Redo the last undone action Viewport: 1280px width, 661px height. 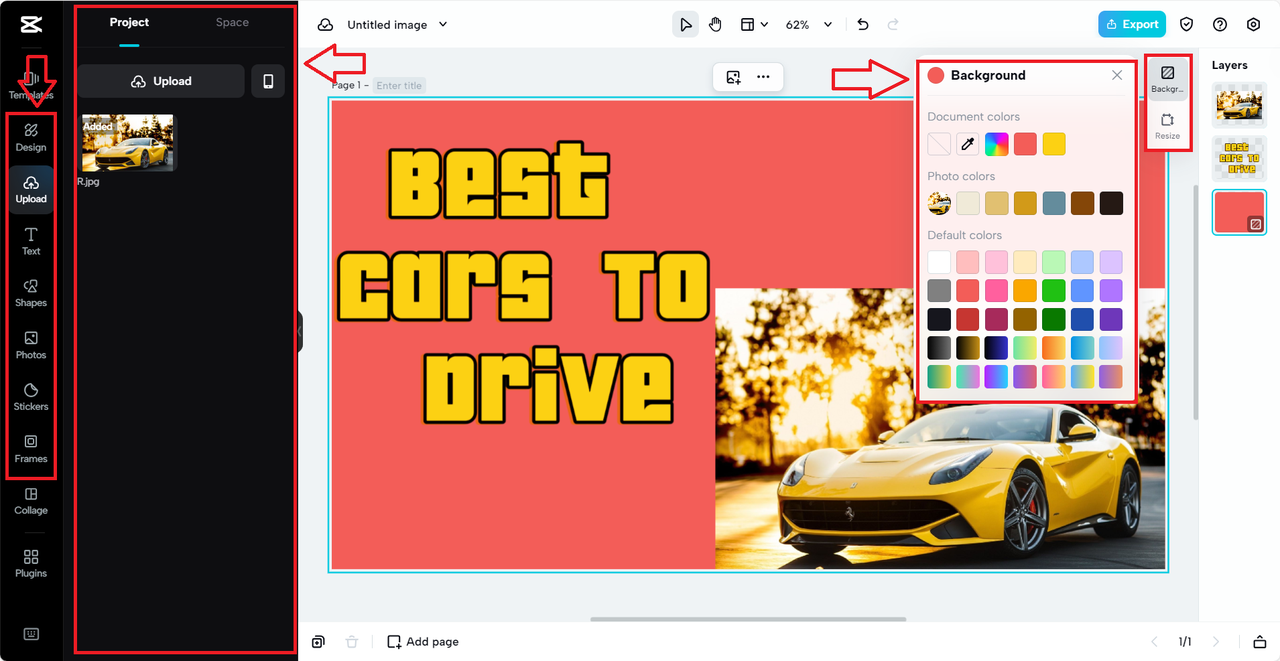893,25
